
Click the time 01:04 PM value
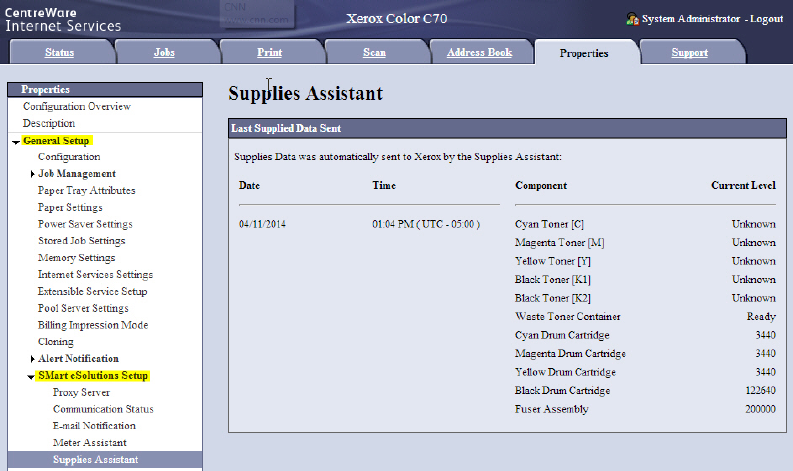[426, 224]
